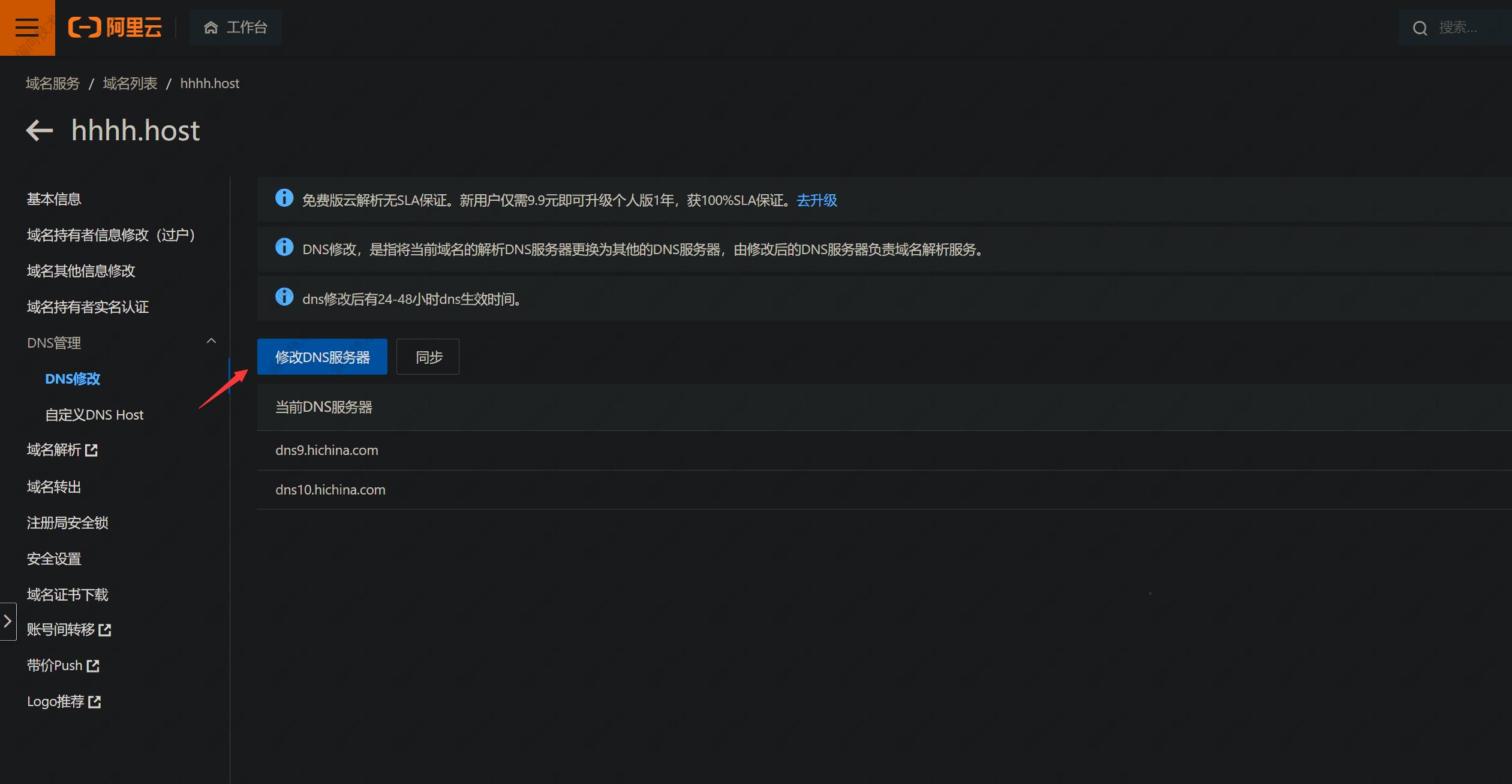Viewport: 1512px width, 784px height.
Task: Open 安全设置 menu item
Action: [x=54, y=559]
